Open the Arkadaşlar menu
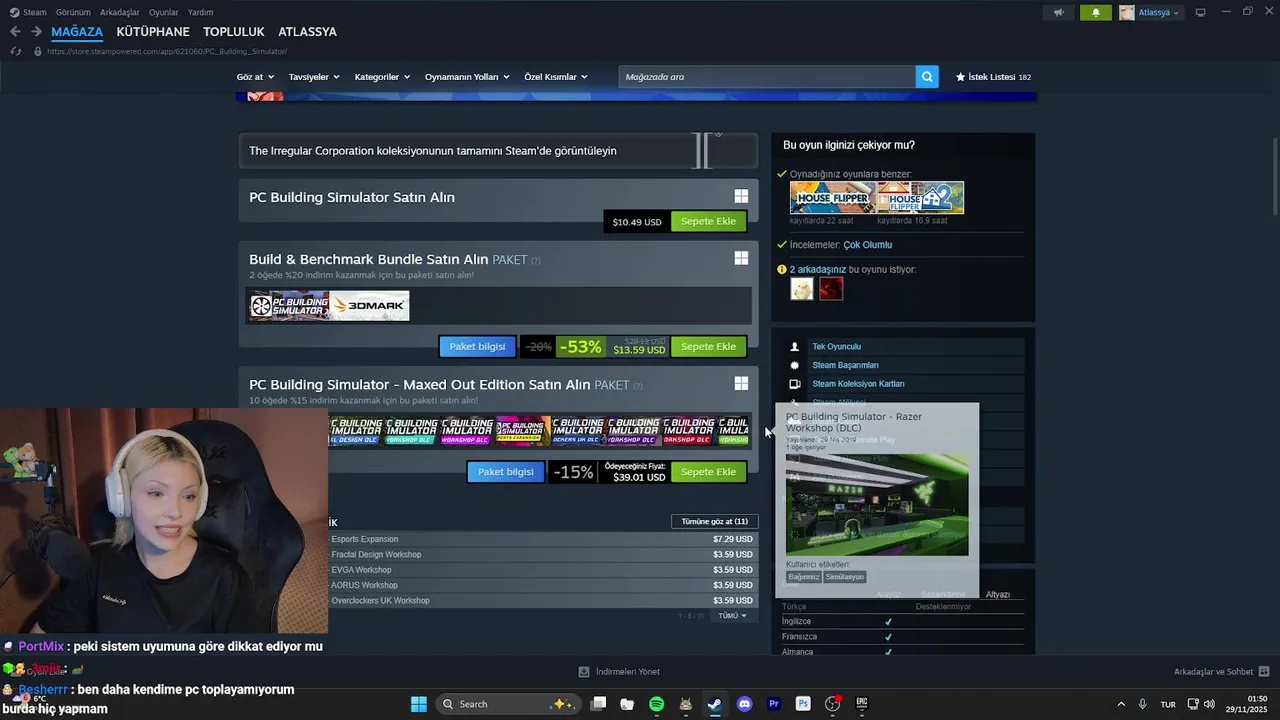The height and width of the screenshot is (720, 1280). pos(120,12)
